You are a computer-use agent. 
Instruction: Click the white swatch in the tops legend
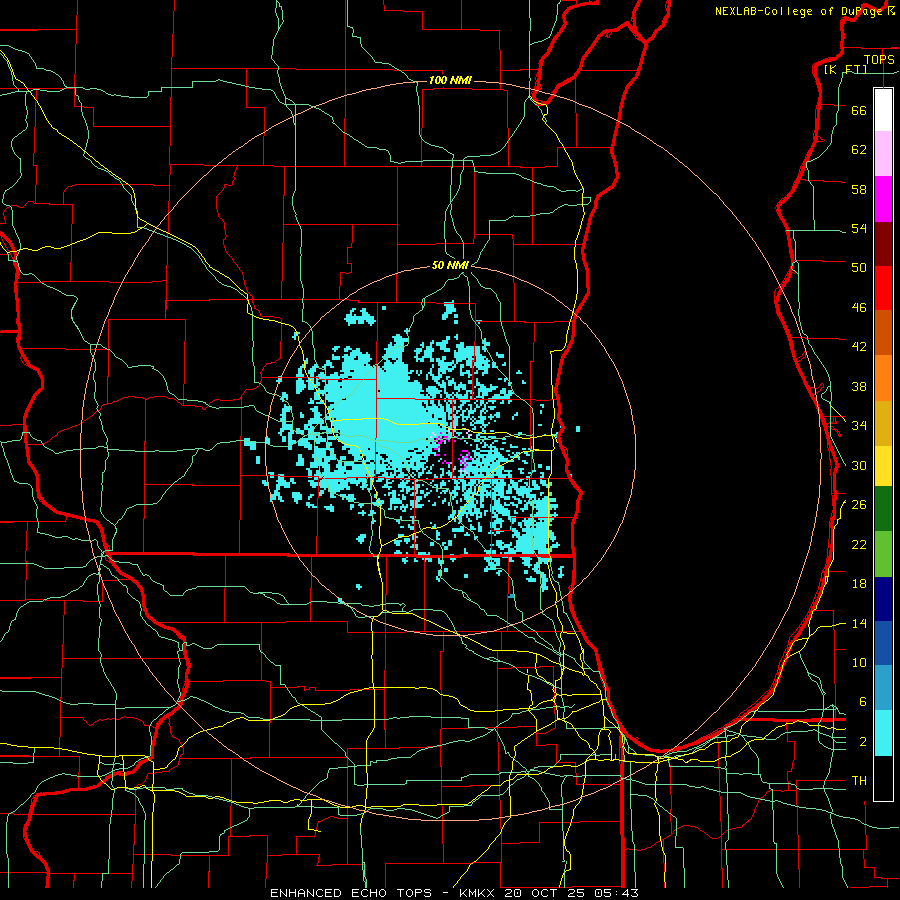(x=883, y=110)
